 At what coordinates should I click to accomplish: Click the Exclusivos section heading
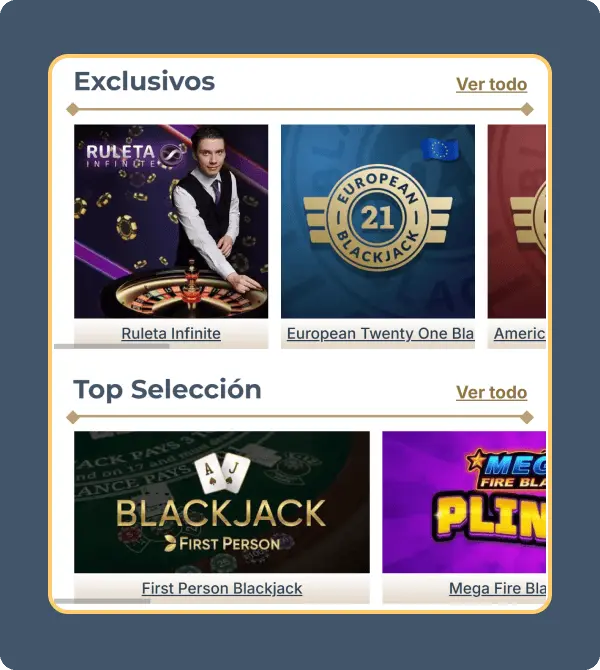point(144,81)
